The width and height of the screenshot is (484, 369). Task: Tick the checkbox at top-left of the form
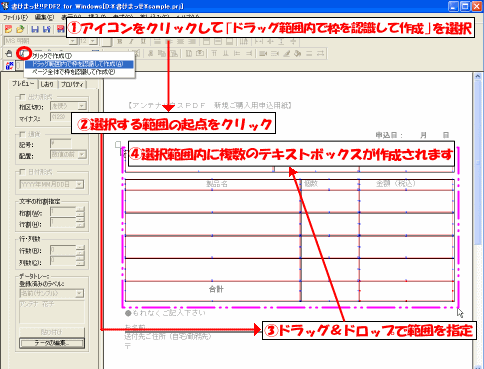(x=118, y=144)
